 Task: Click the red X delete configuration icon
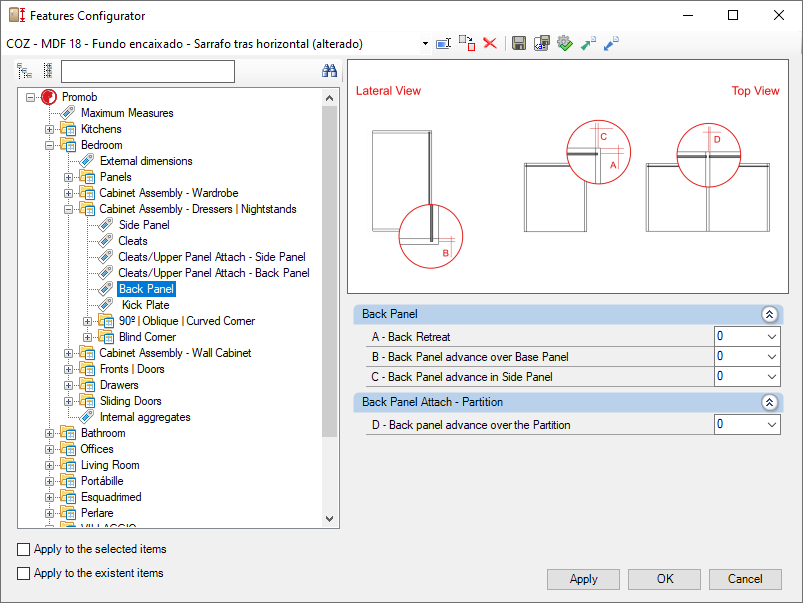(490, 44)
